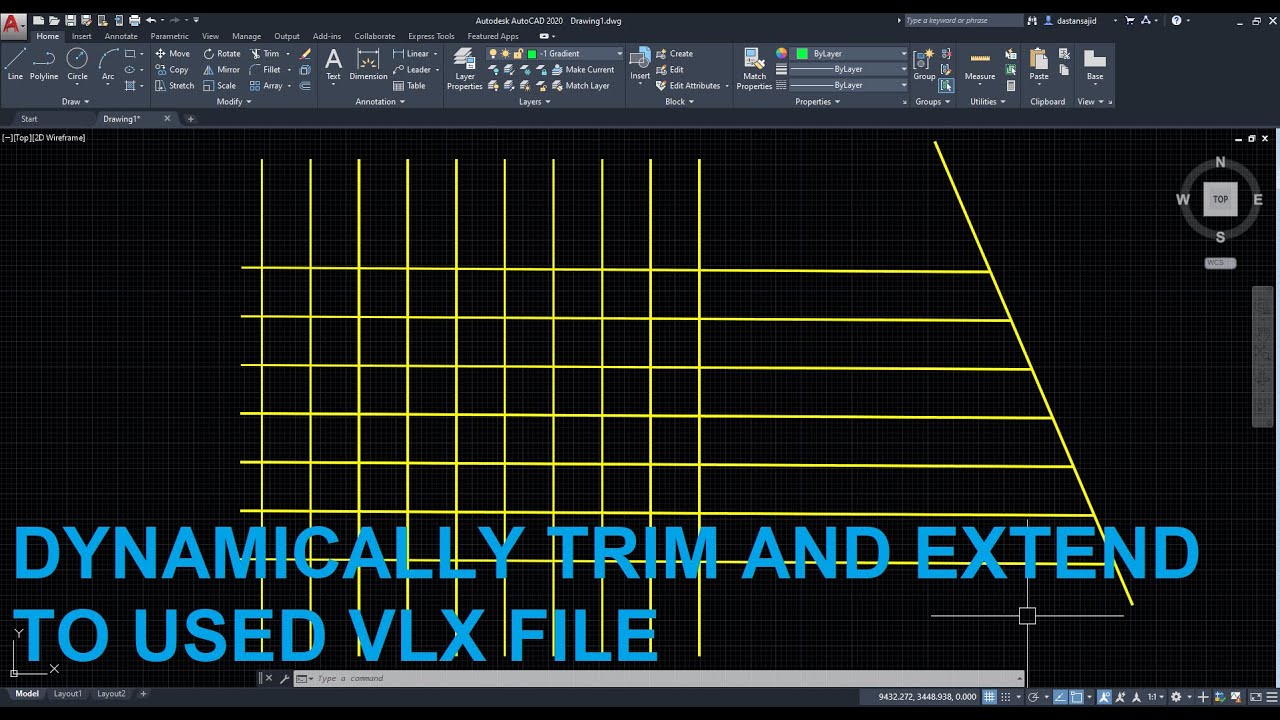Switch to the Start file tab
The height and width of the screenshot is (720, 1280).
click(x=30, y=119)
